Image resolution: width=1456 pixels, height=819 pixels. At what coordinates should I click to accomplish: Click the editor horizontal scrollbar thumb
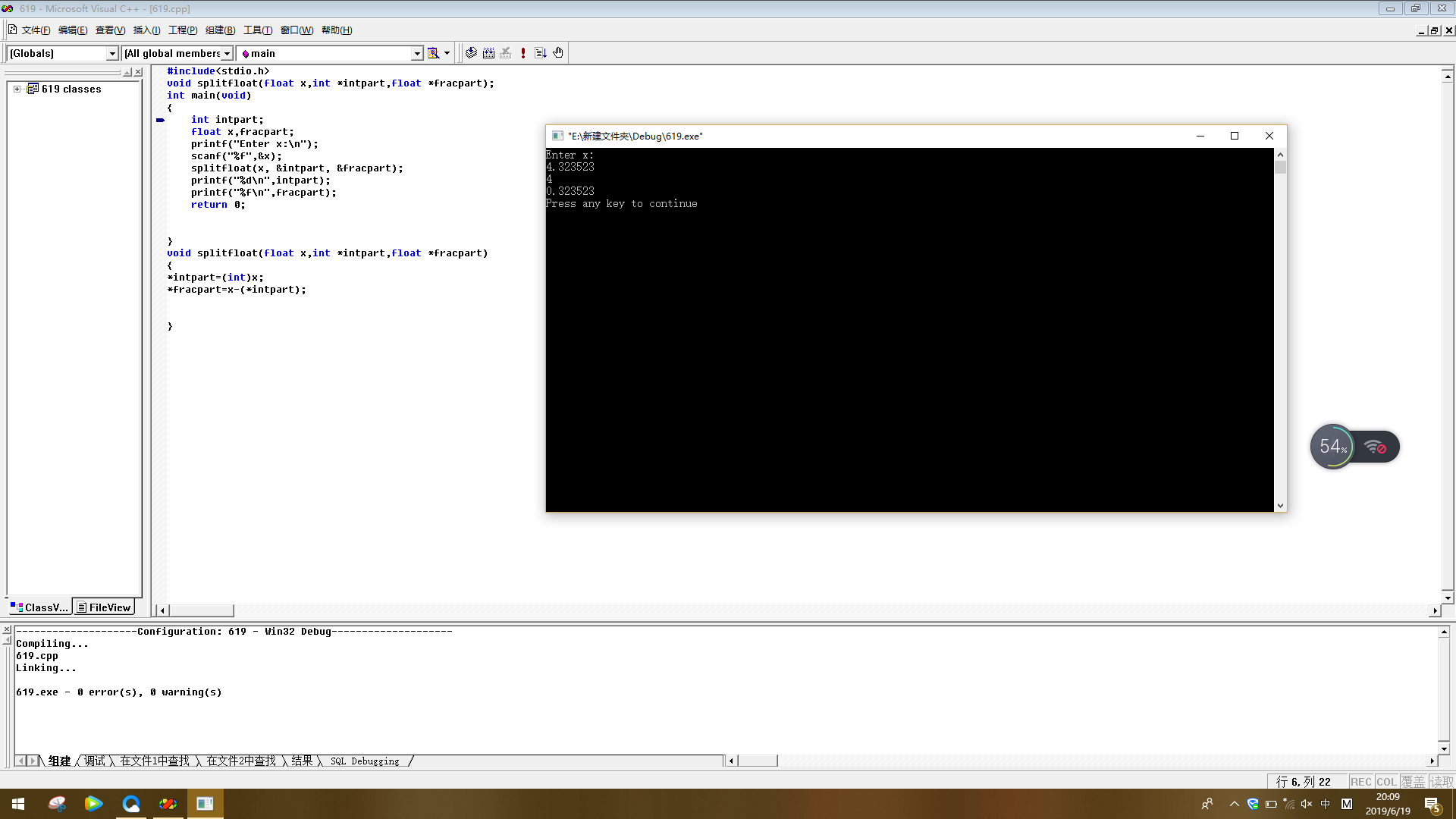(x=201, y=610)
